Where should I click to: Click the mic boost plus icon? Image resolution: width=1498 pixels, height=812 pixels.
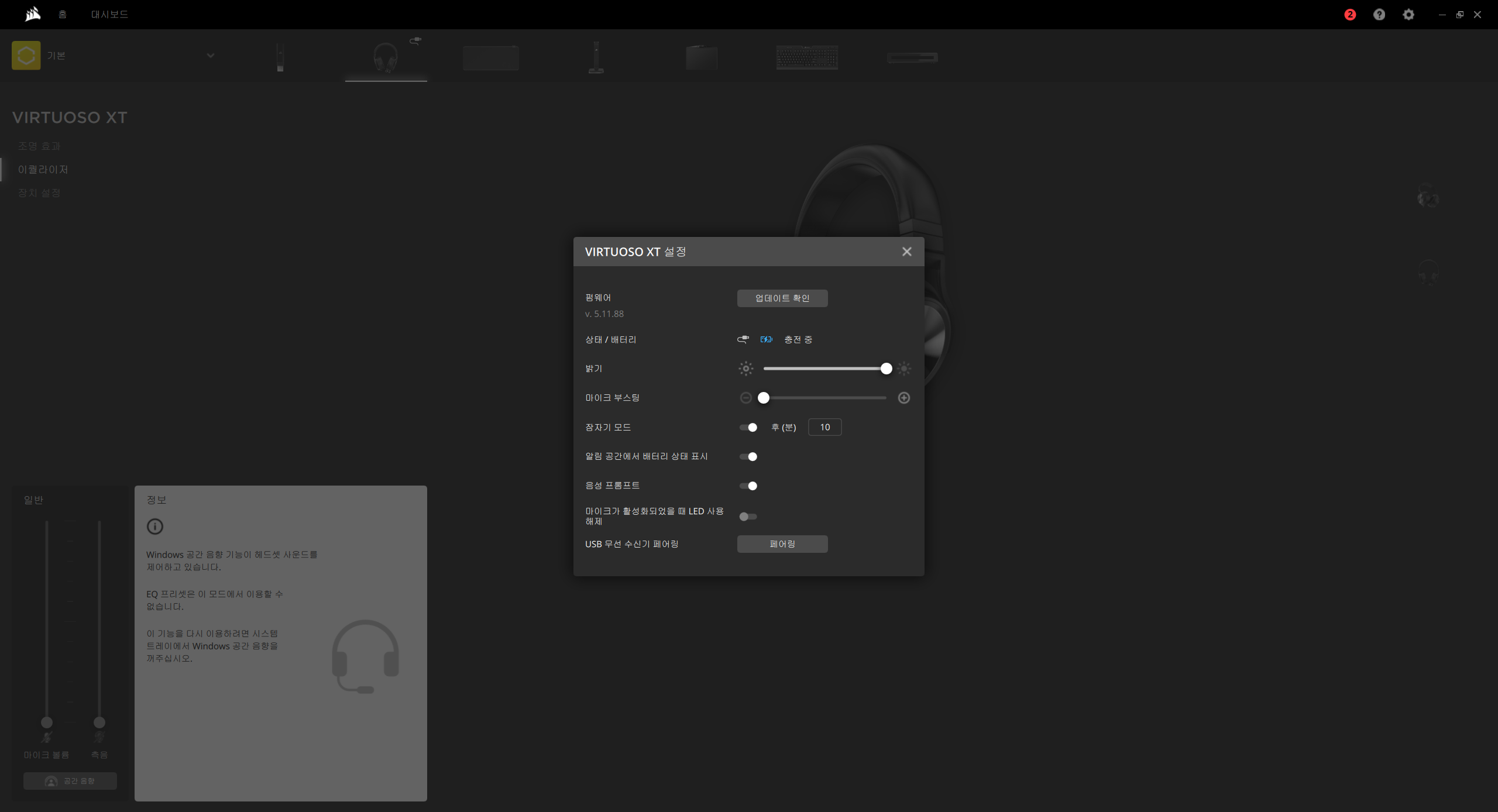pyautogui.click(x=904, y=398)
